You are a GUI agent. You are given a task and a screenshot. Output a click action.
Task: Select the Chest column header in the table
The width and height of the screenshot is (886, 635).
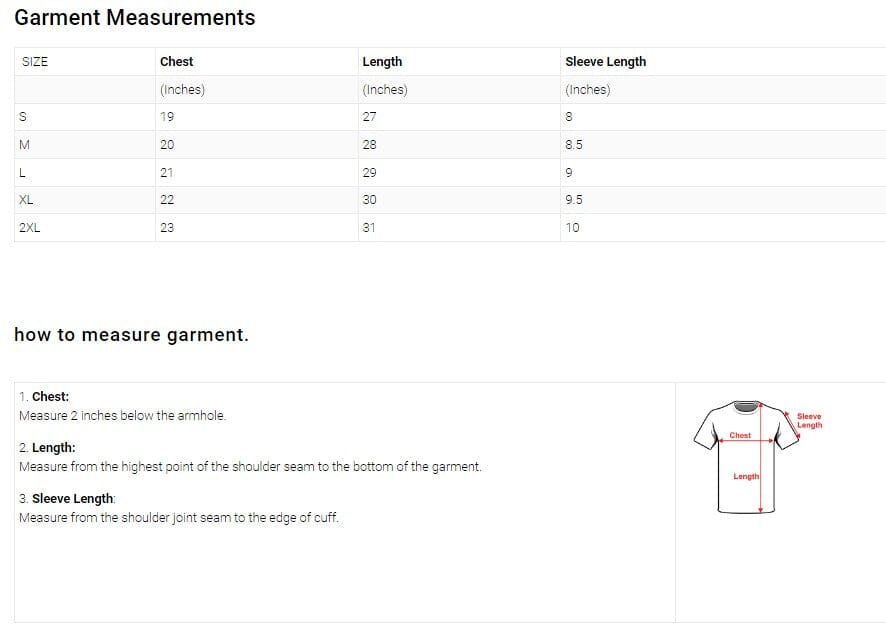(x=177, y=61)
